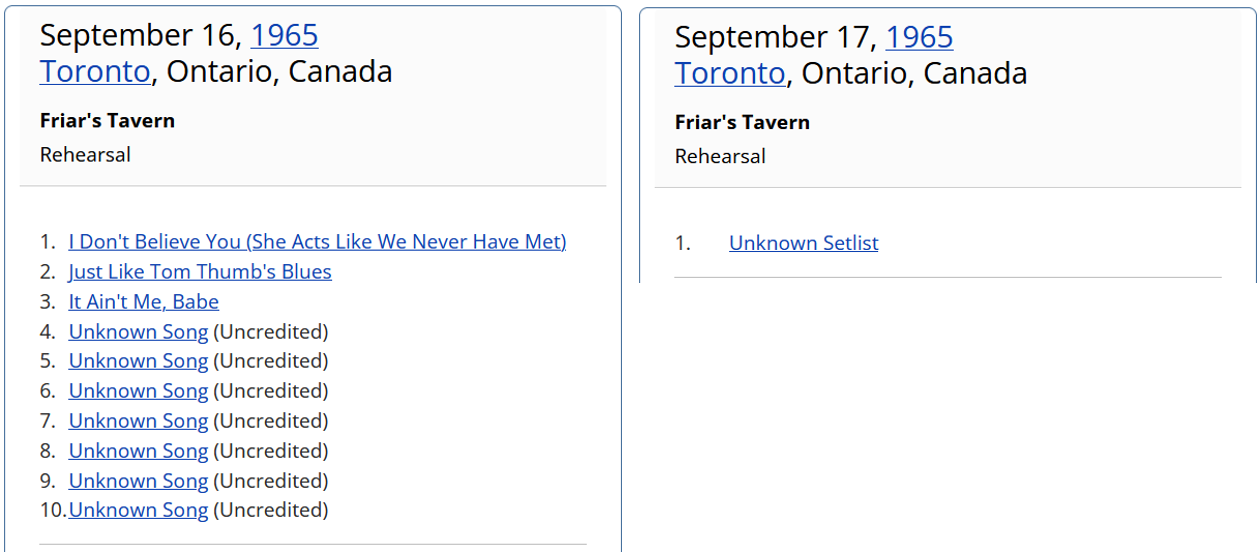This screenshot has height=559, width=1258.
Task: Open Unknown Song link at number 5
Action: tap(138, 361)
